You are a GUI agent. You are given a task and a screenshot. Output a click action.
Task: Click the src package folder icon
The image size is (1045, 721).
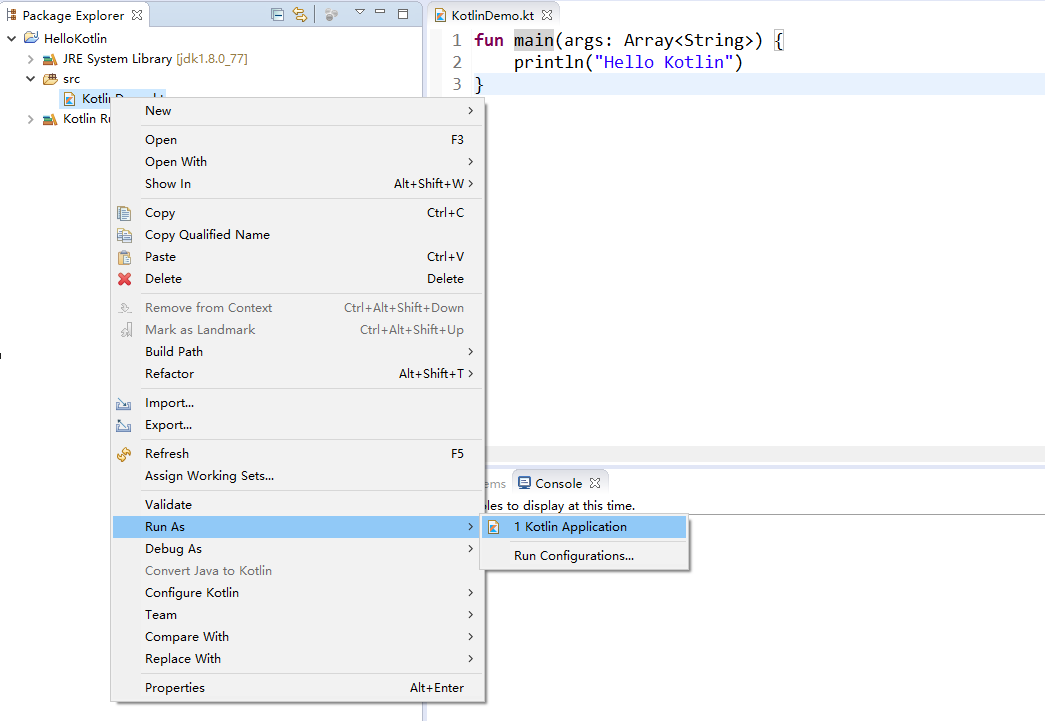tap(50, 79)
